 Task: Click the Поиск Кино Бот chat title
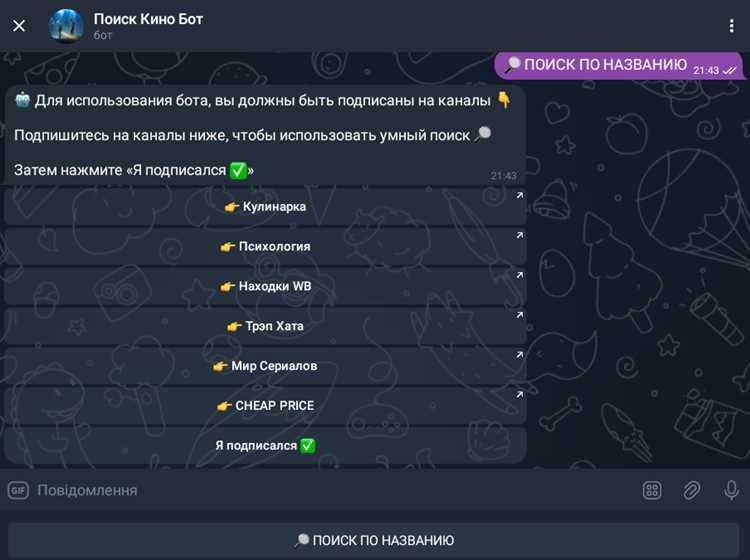pos(148,19)
